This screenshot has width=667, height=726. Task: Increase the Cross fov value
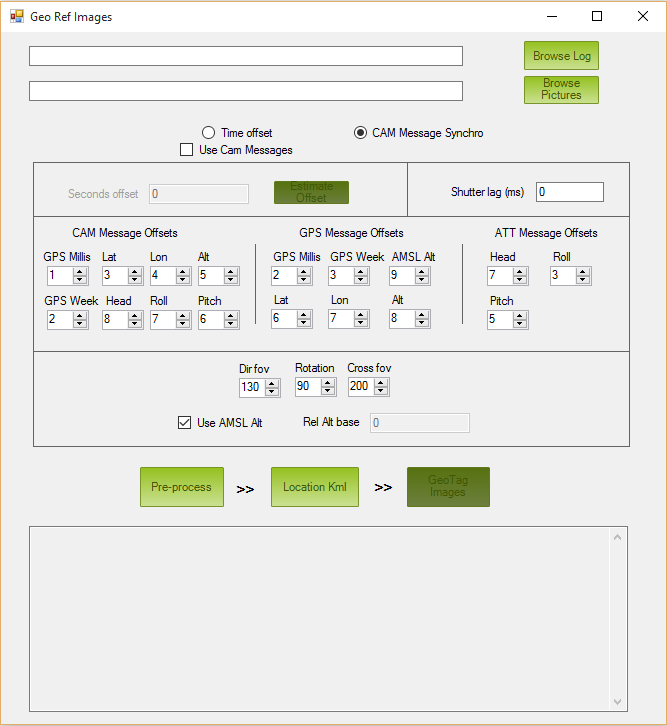pyautogui.click(x=382, y=383)
